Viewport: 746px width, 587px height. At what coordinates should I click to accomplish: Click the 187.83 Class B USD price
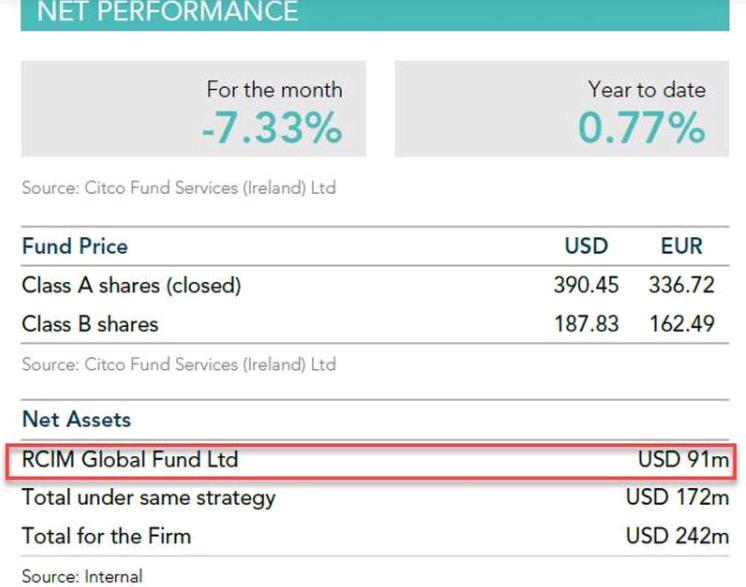tap(586, 324)
